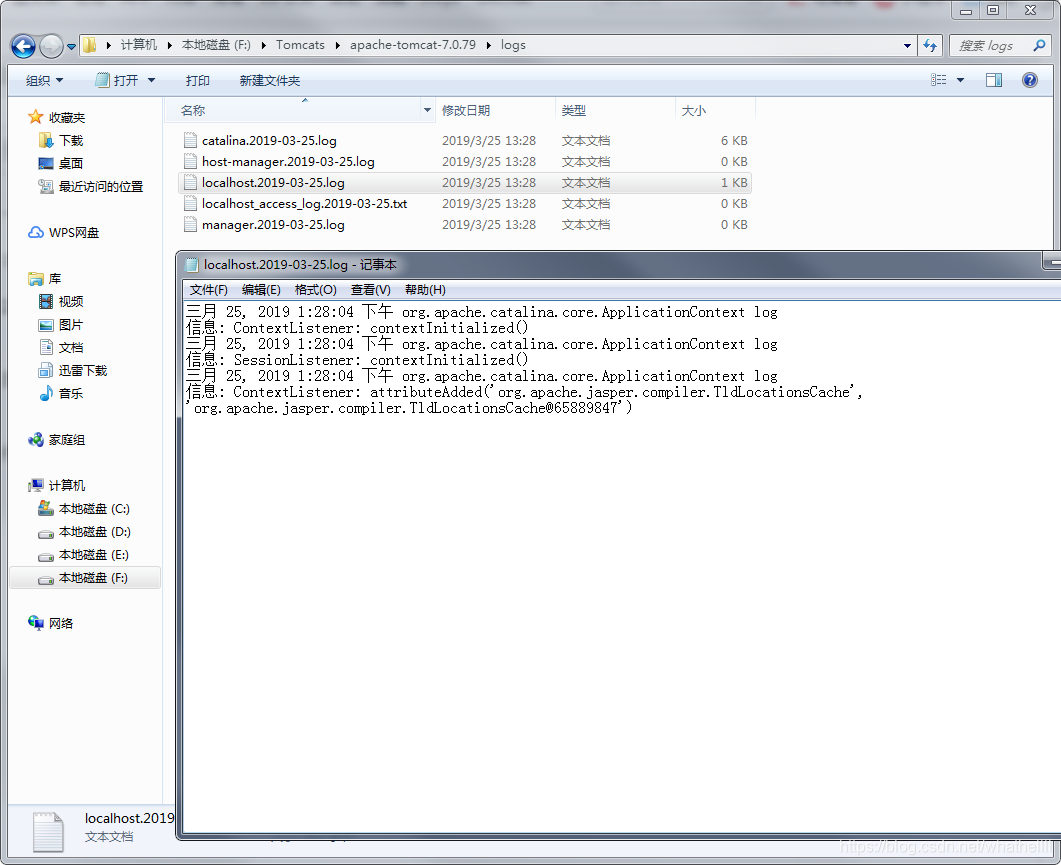1061x865 pixels.
Task: Open Notepad's 格式(O) menu
Action: tap(315, 290)
